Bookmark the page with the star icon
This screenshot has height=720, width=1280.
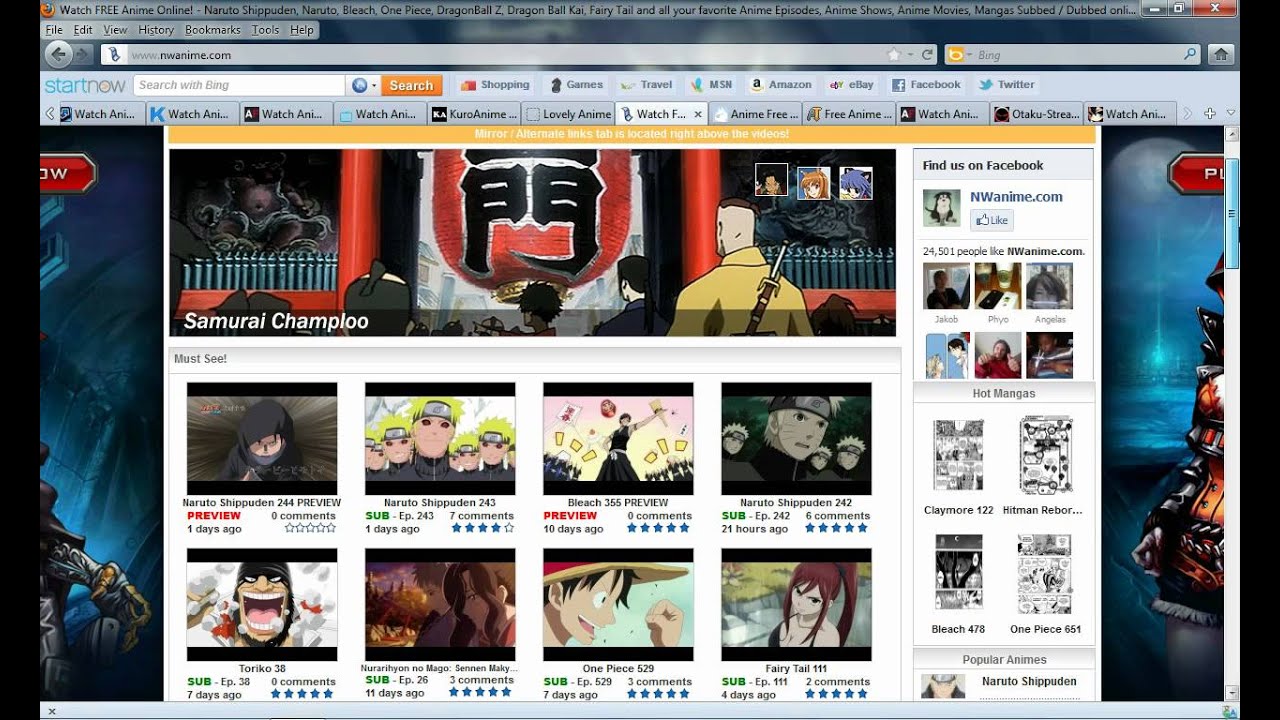click(894, 55)
